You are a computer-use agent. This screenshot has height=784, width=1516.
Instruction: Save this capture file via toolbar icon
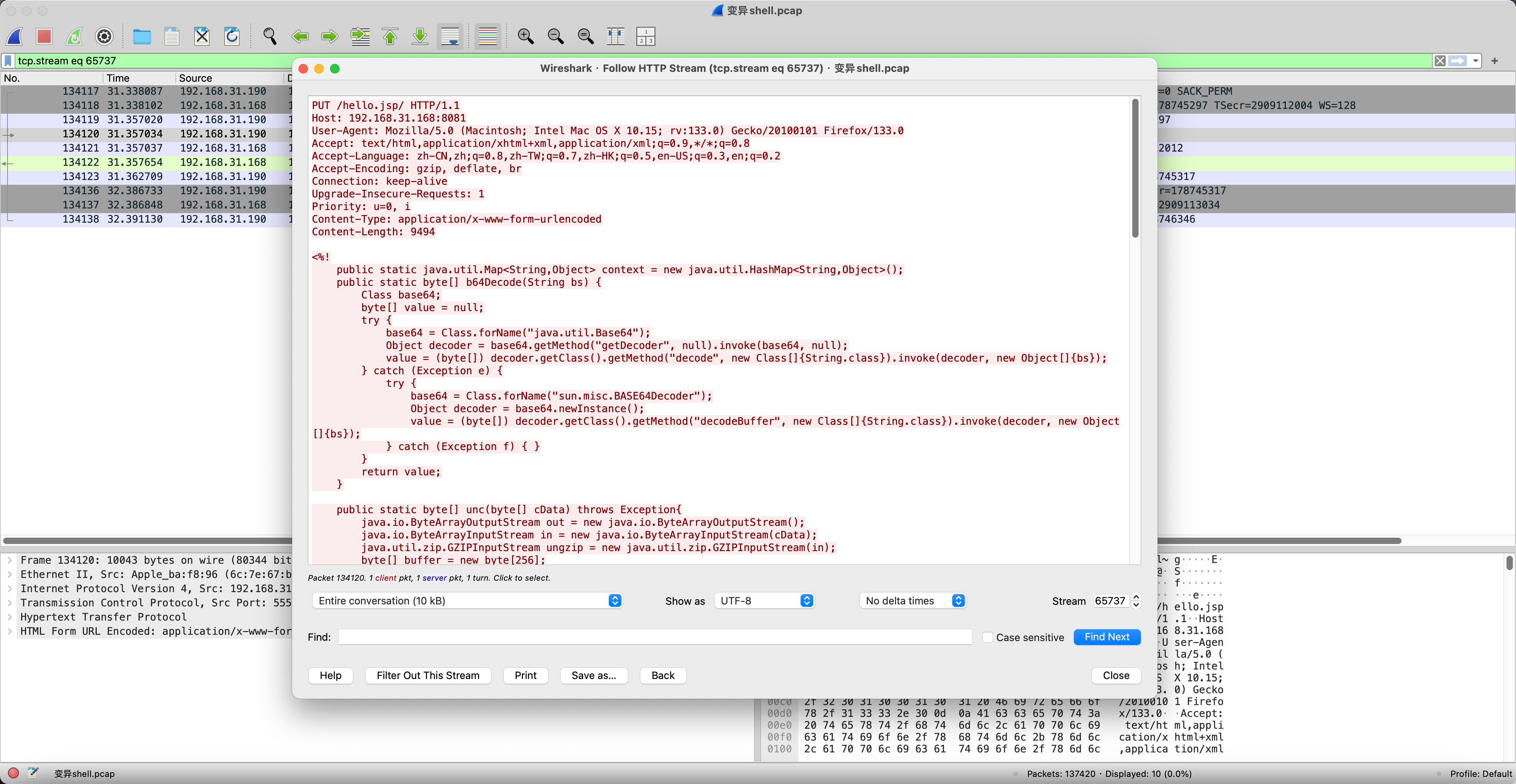tap(172, 36)
